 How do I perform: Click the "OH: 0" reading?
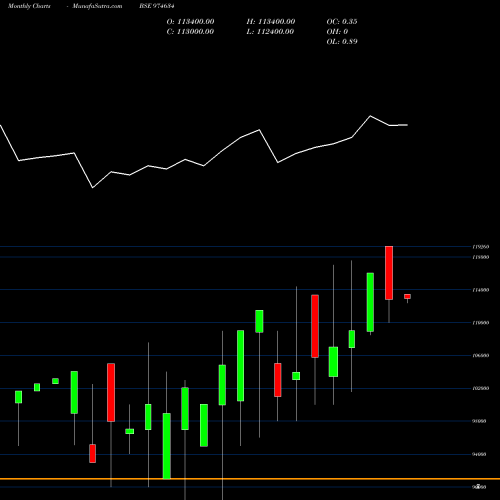coord(337,32)
